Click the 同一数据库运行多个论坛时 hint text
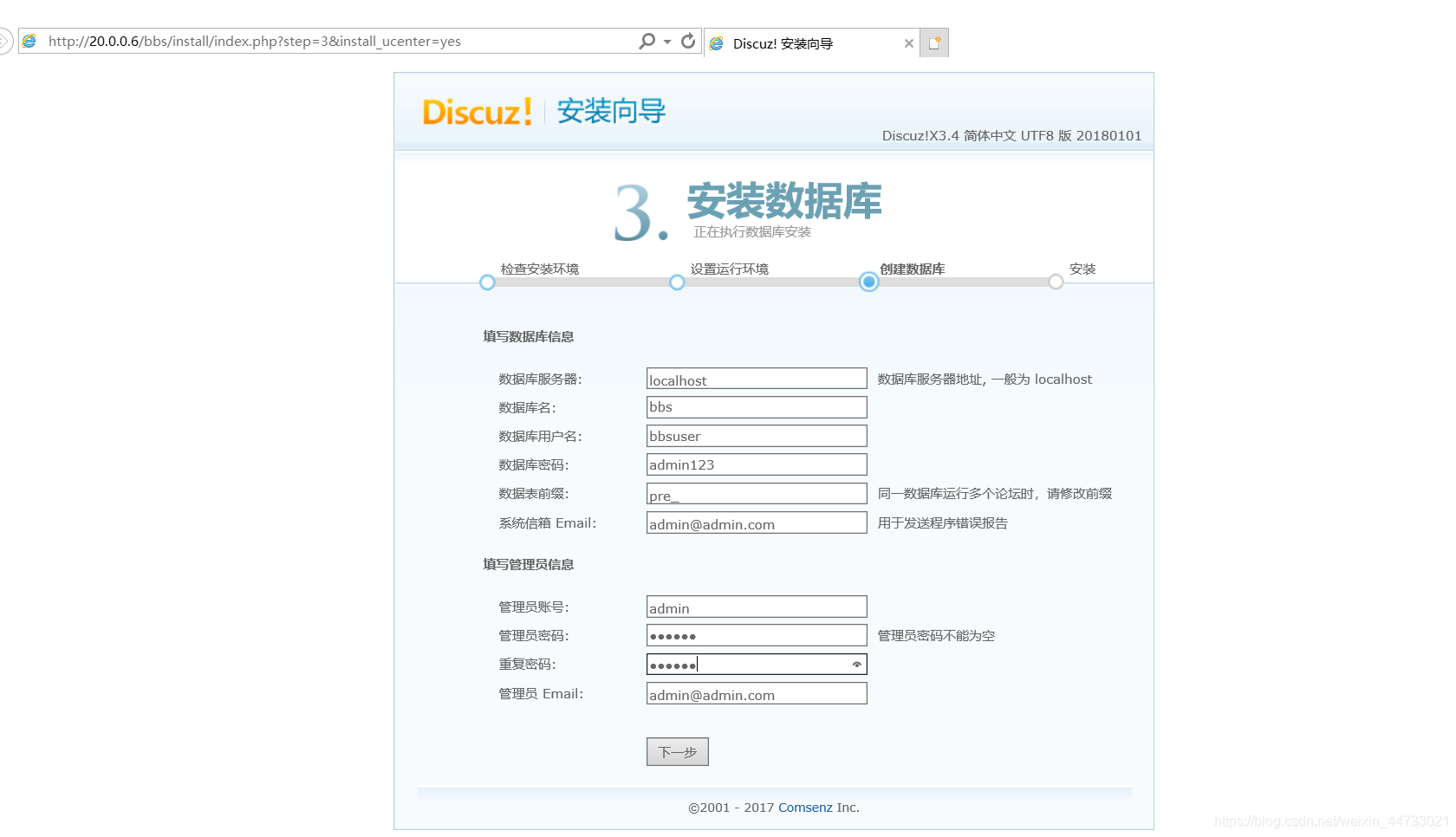 tap(995, 494)
